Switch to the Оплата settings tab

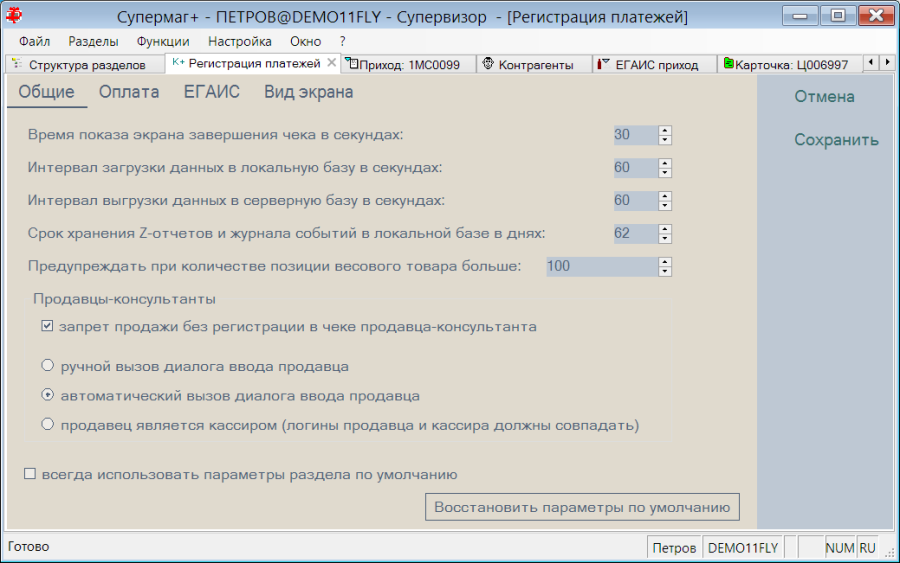[x=129, y=92]
